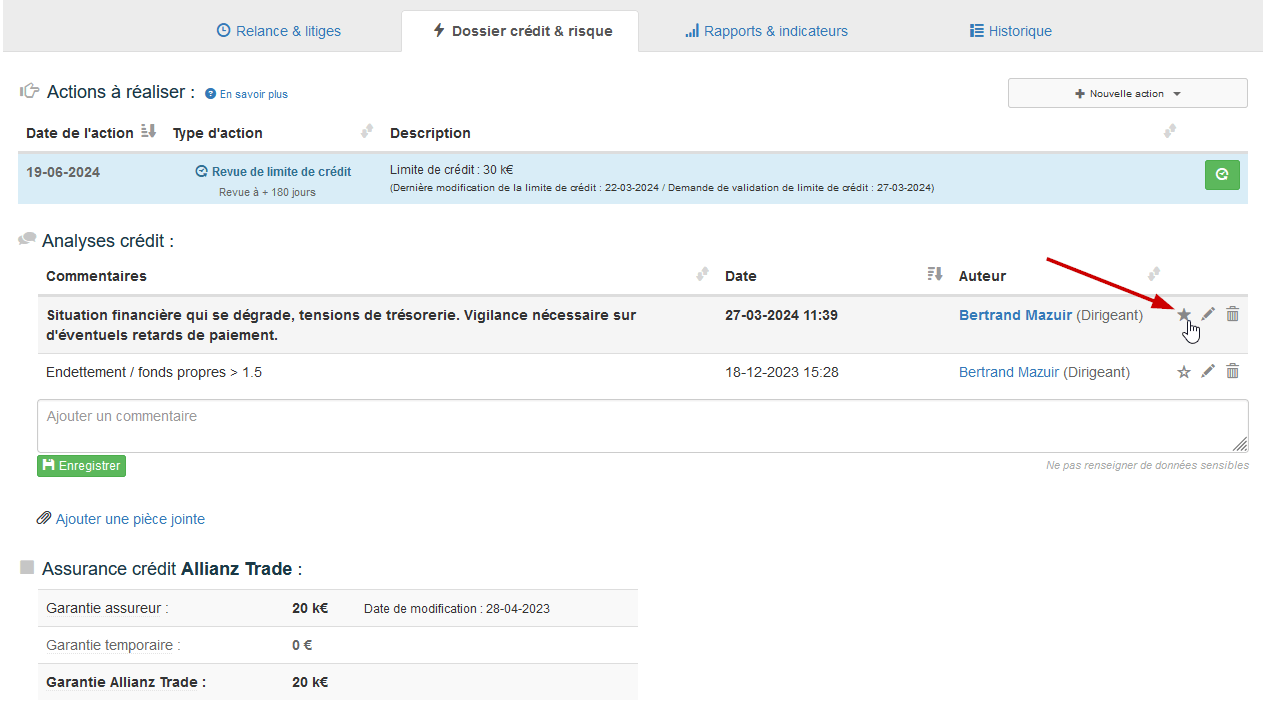This screenshot has width=1263, height=705.
Task: Sort actions by Date de l'action
Action: (x=149, y=132)
